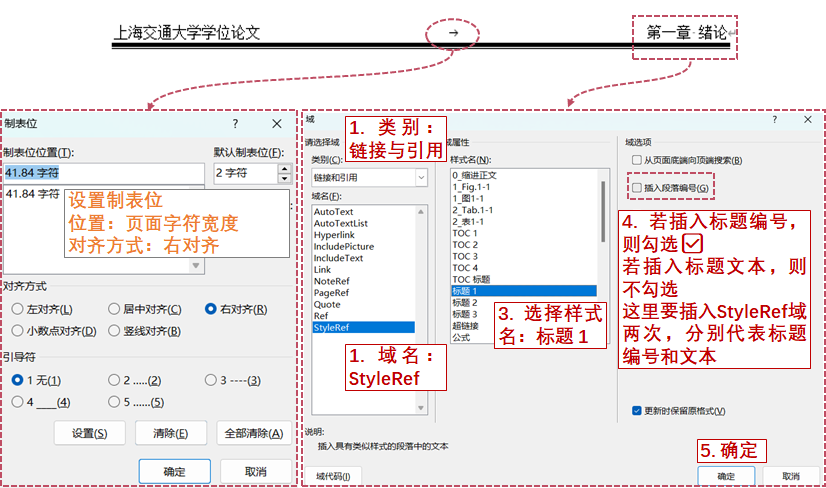Enable the 插入段落编号 checkbox

(x=636, y=188)
